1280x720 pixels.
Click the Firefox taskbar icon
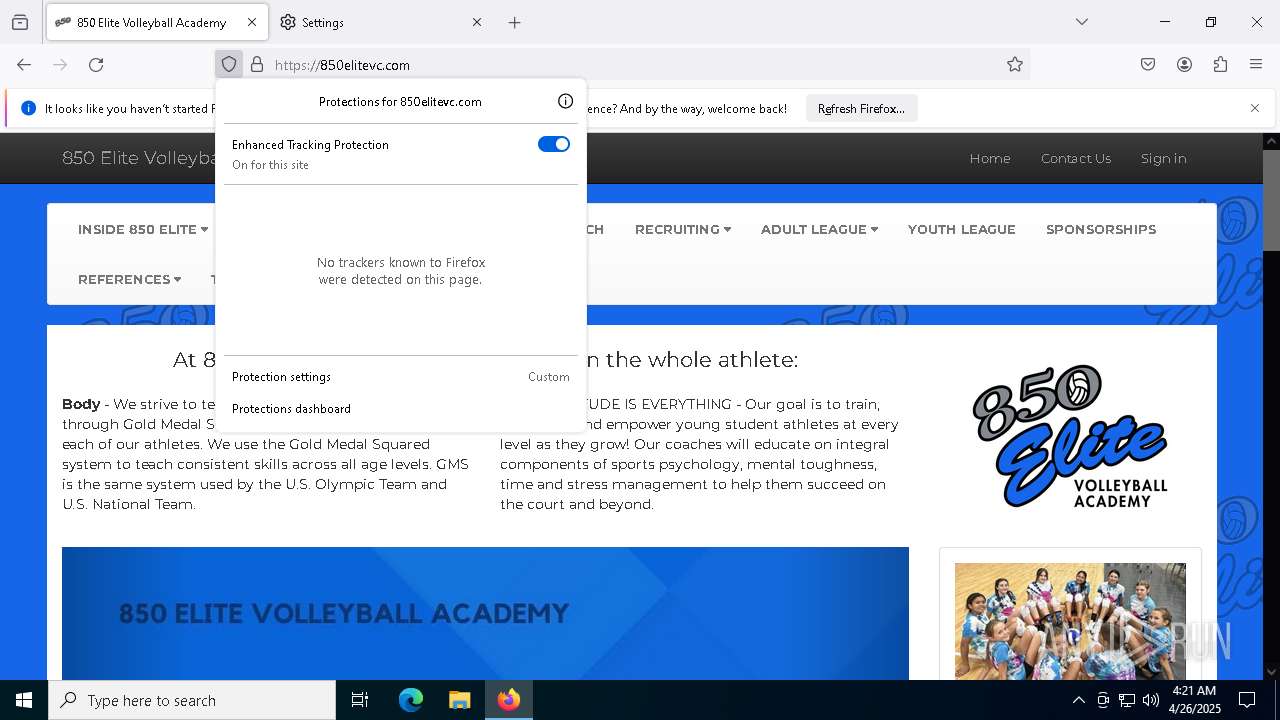coord(509,700)
